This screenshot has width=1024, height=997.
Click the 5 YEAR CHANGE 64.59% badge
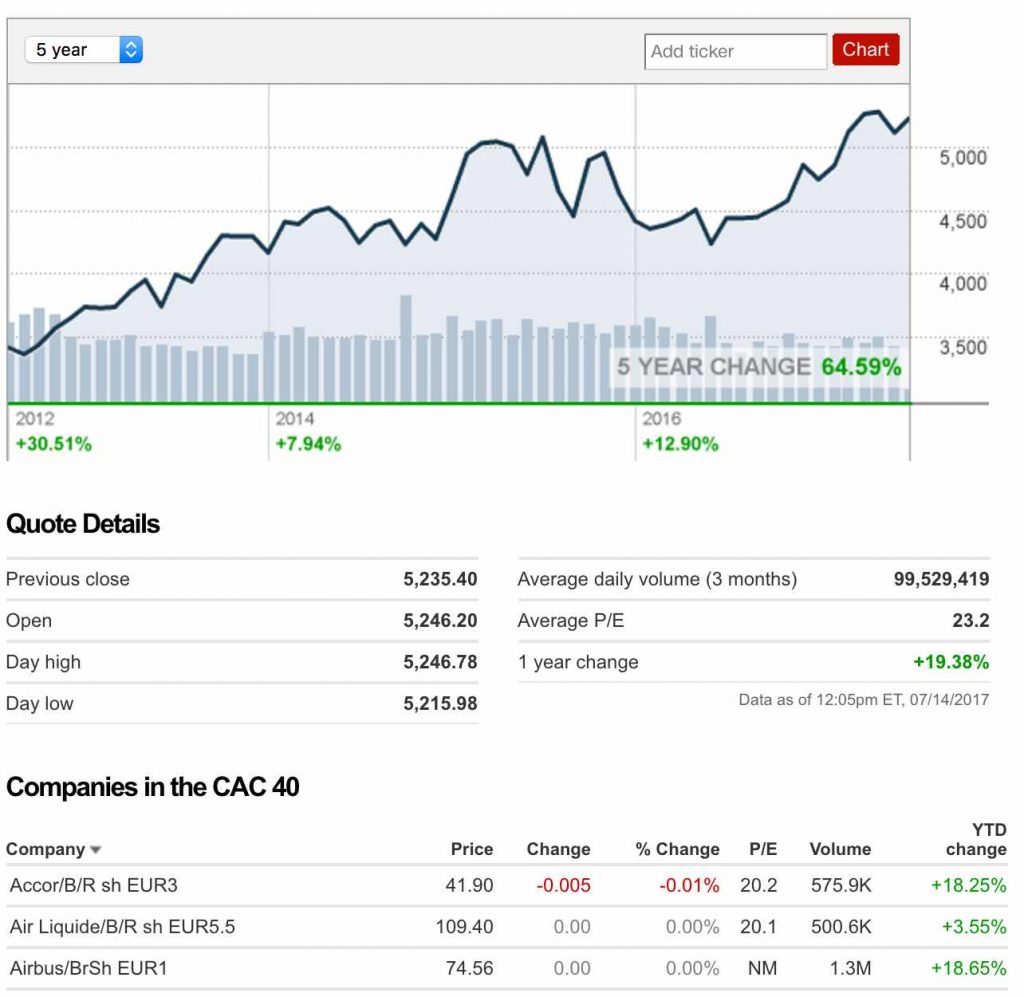tap(758, 367)
